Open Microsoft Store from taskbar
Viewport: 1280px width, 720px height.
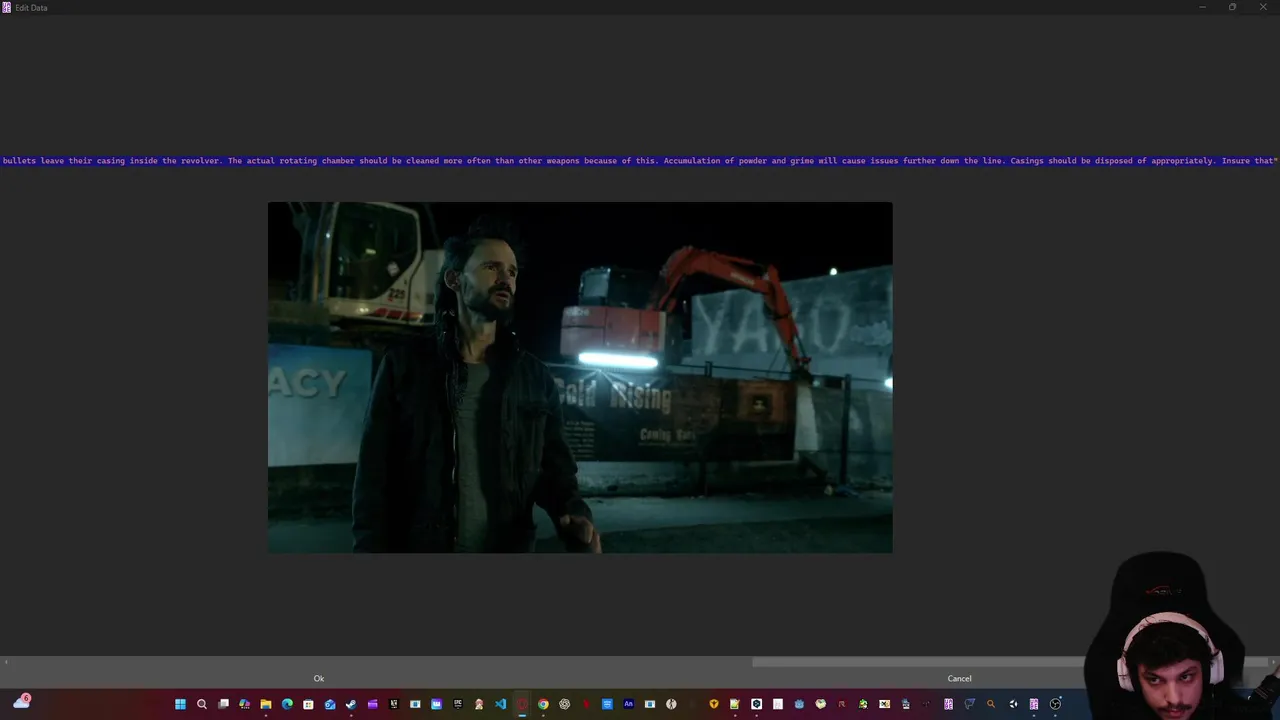click(308, 704)
